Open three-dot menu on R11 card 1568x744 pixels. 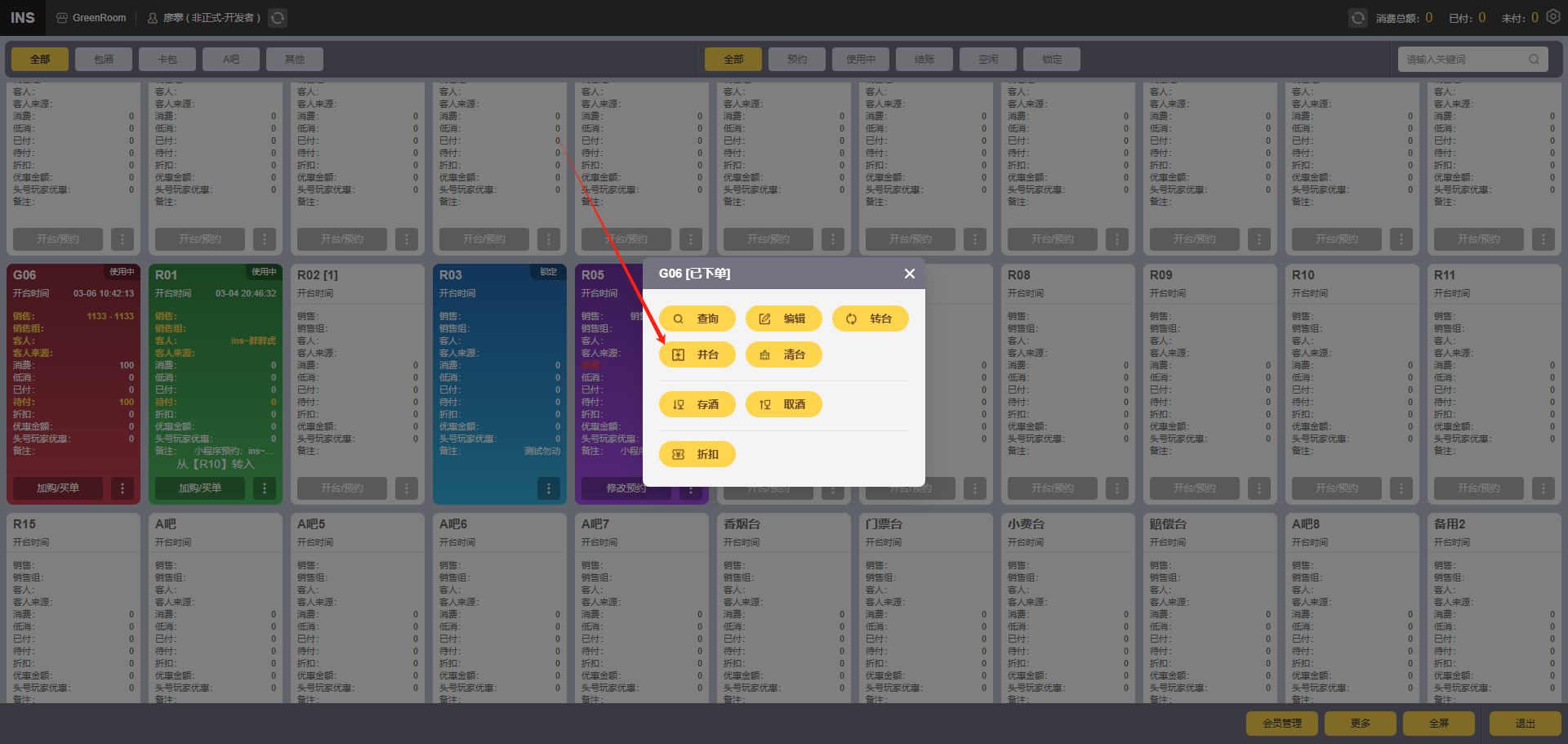pos(1543,488)
